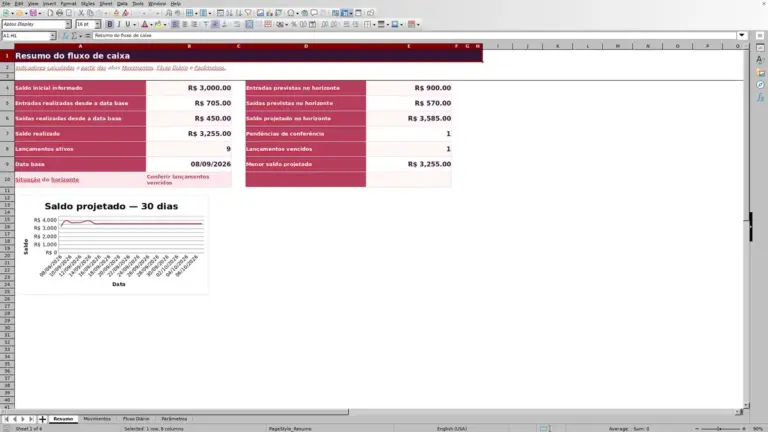Open the font name dropdown
This screenshot has width=768, height=432.
point(68,24)
